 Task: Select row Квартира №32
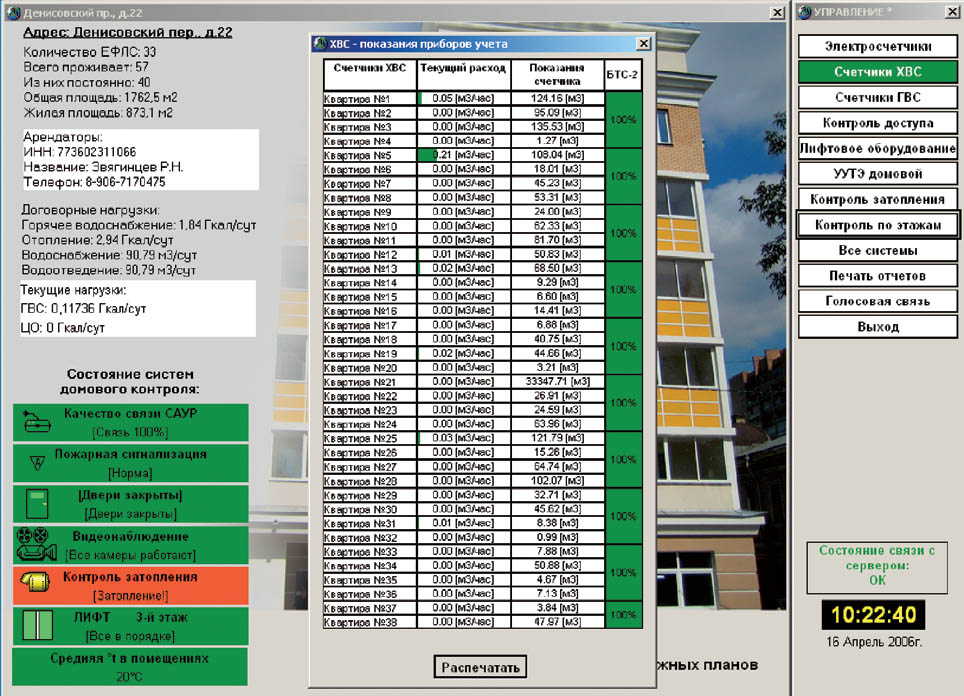(x=464, y=537)
